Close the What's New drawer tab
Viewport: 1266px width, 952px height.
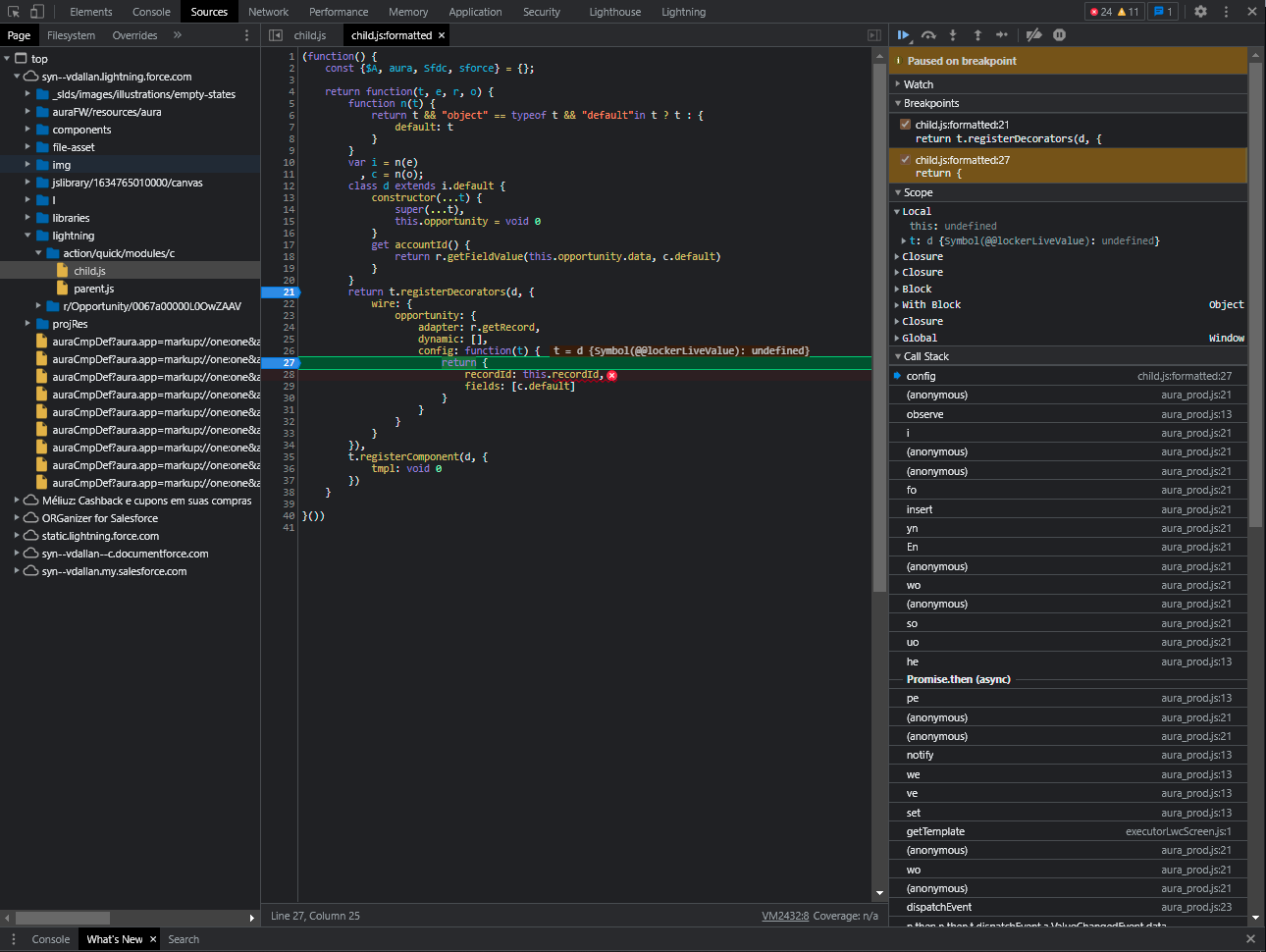[153, 939]
